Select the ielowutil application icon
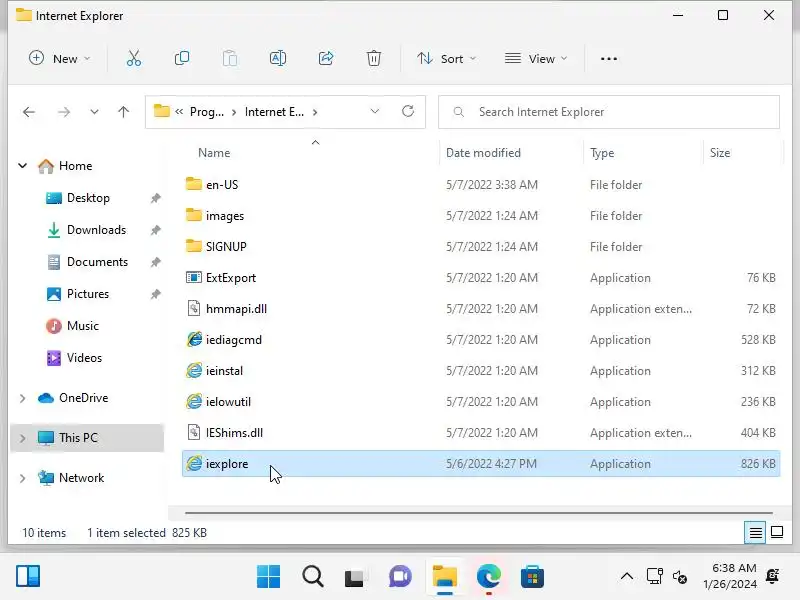This screenshot has height=600, width=800. pyautogui.click(x=194, y=402)
